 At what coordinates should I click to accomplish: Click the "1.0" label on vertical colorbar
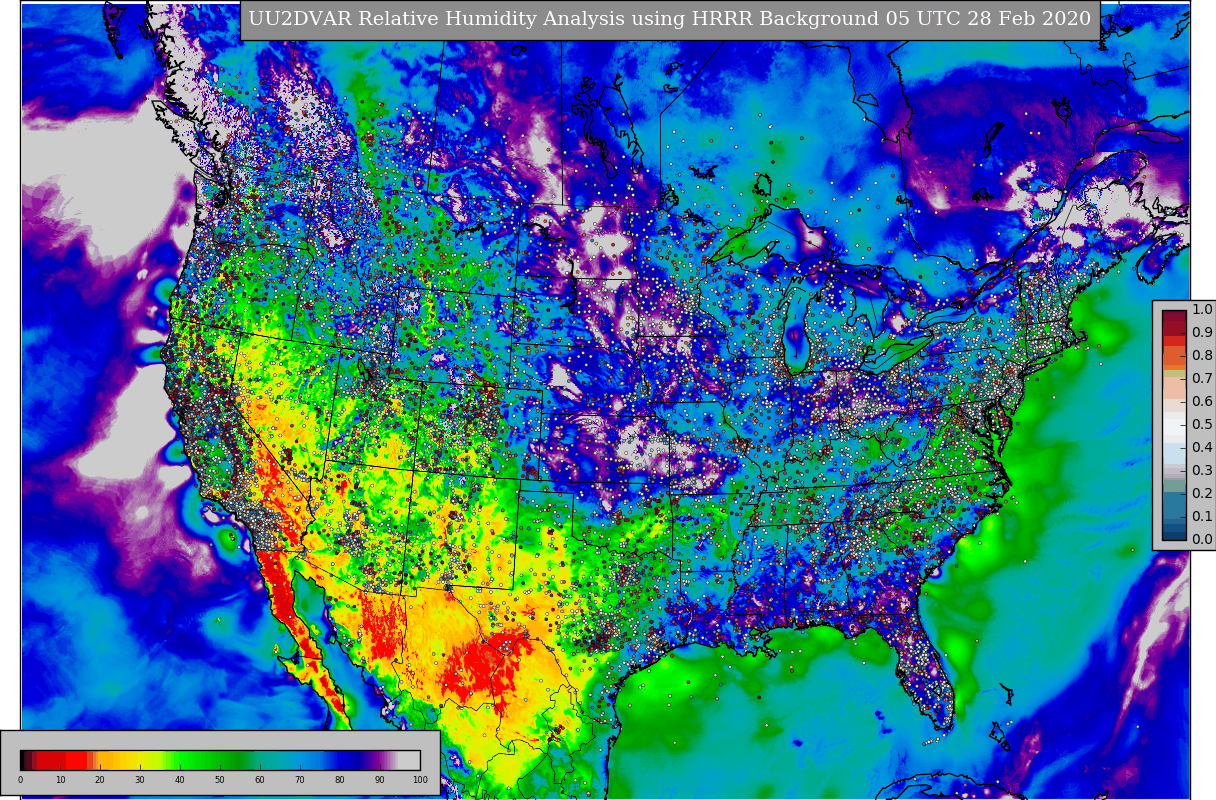1202,309
